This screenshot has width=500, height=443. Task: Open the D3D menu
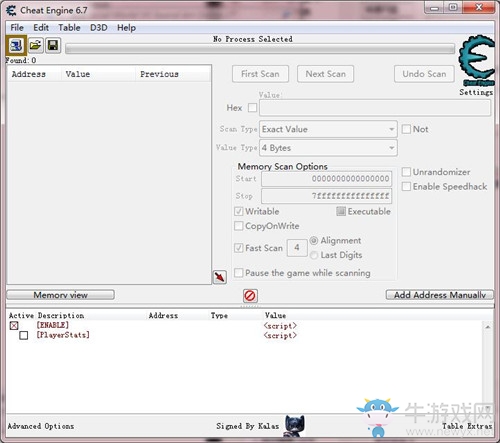pos(99,28)
